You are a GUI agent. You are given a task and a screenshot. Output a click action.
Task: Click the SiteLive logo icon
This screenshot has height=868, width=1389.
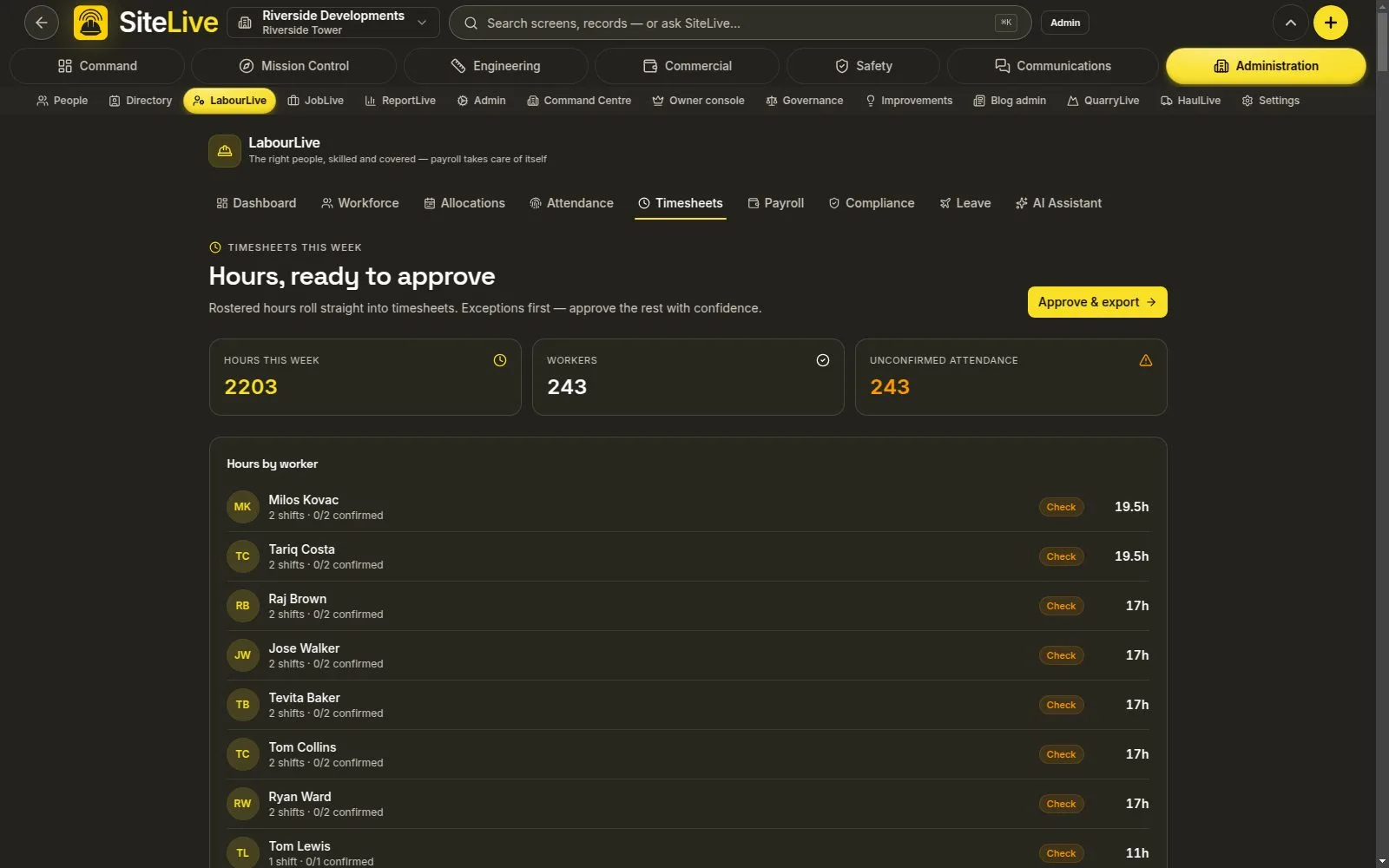(91, 23)
